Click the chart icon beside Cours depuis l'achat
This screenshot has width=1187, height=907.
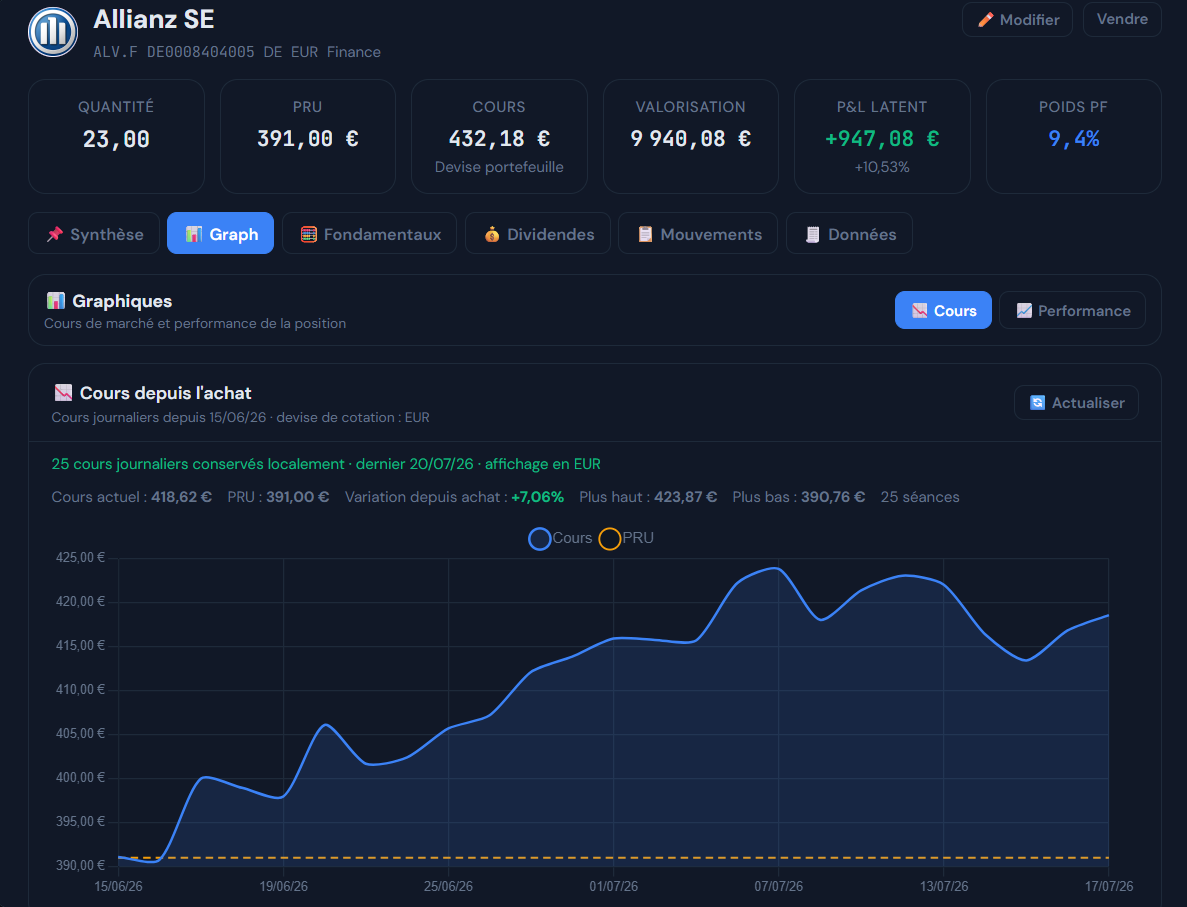click(x=64, y=392)
